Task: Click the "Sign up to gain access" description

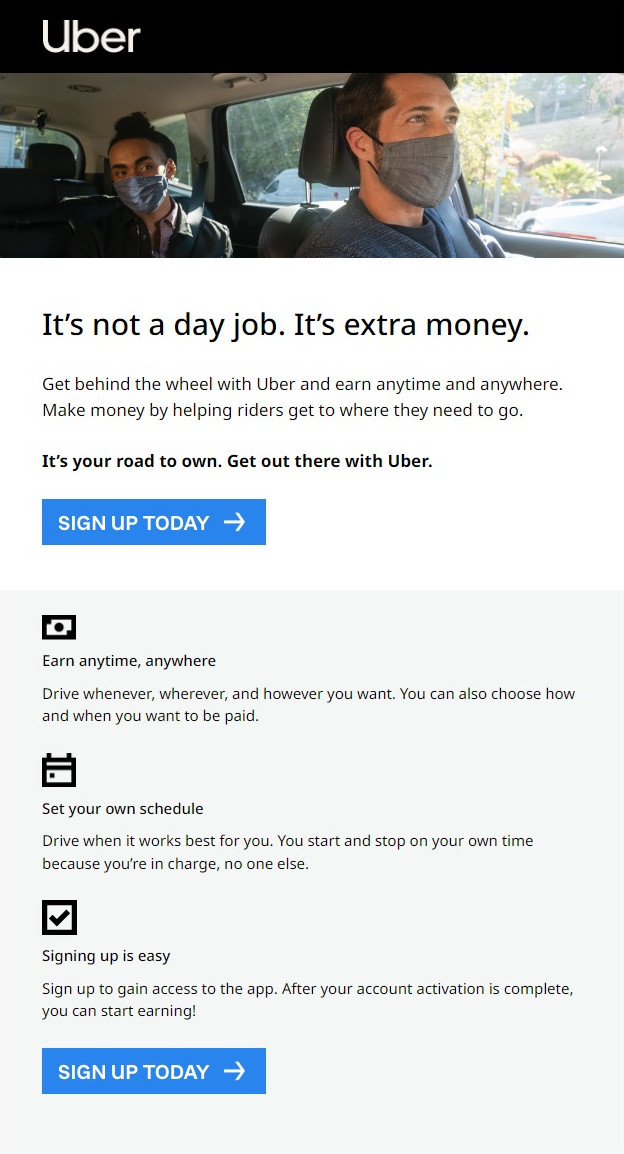Action: pyautogui.click(x=307, y=999)
